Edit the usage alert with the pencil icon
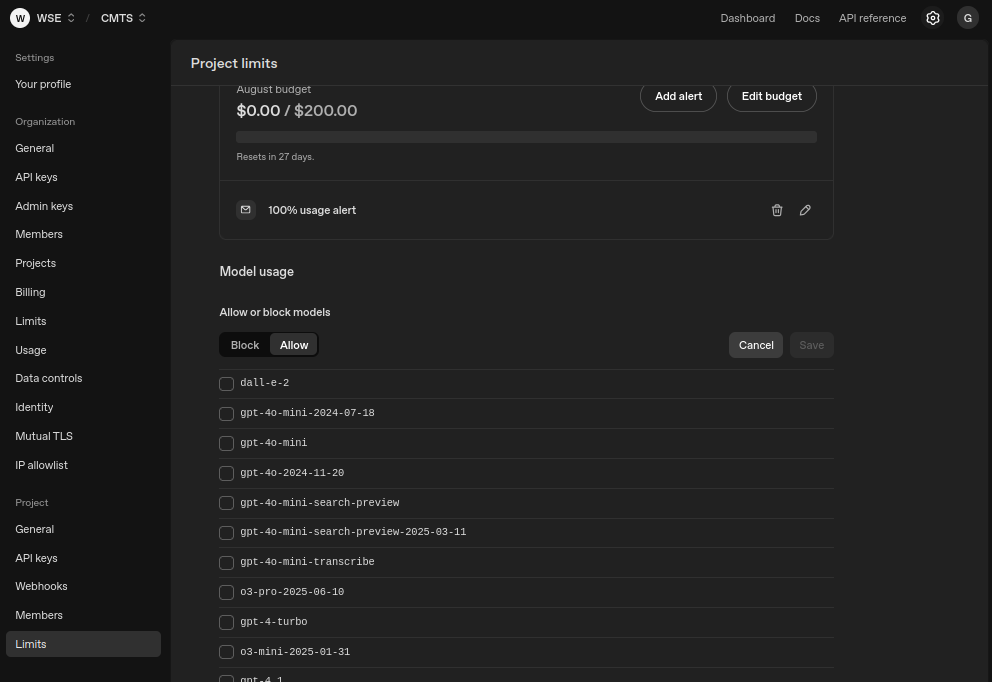Image resolution: width=992 pixels, height=682 pixels. [805, 210]
